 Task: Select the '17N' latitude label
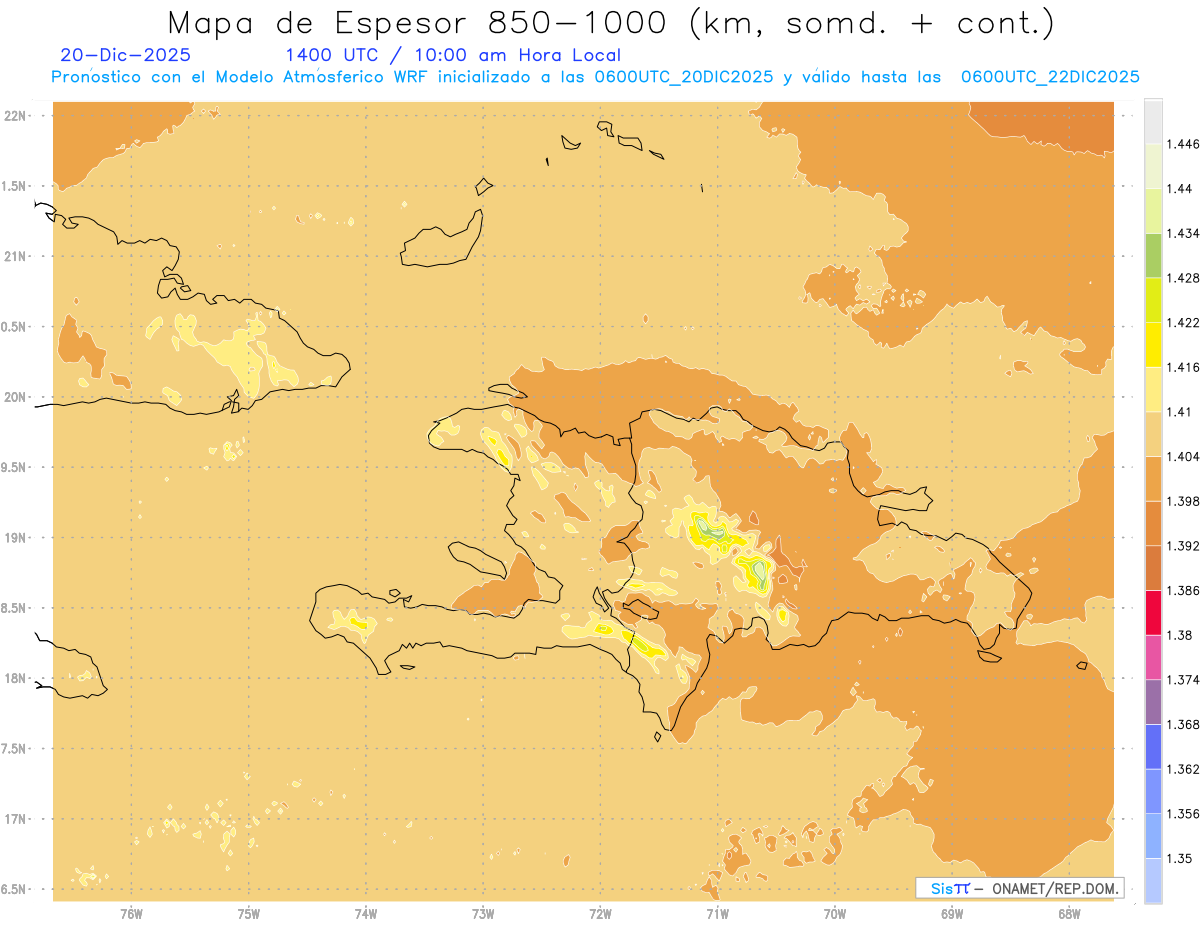pos(15,819)
